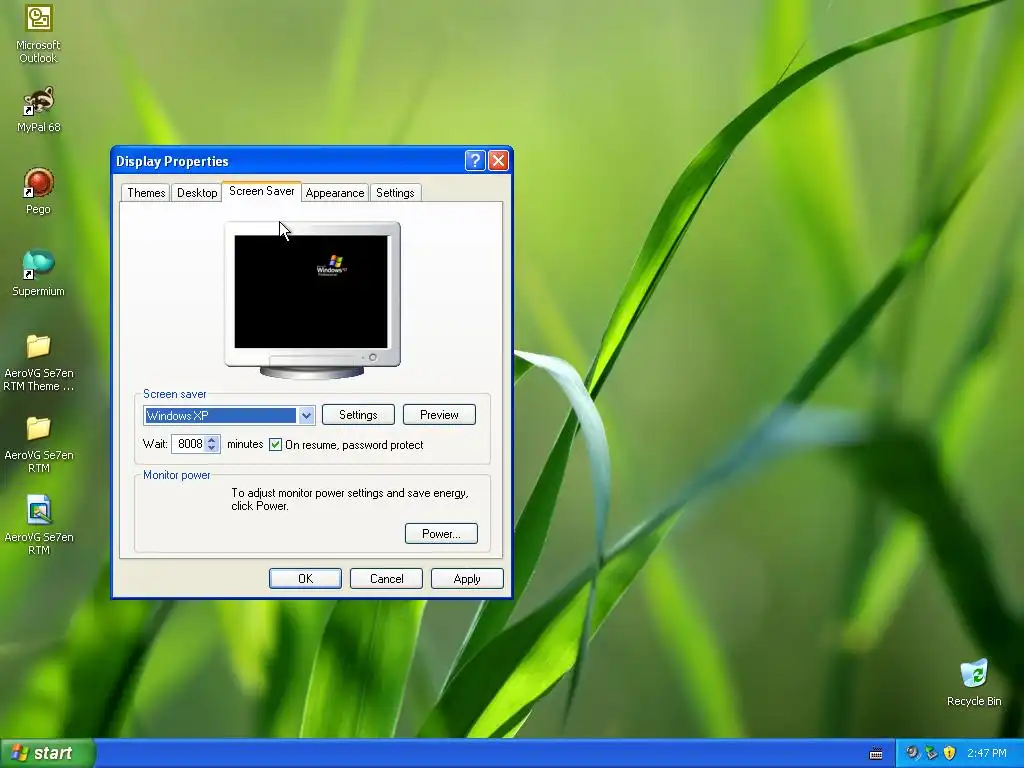Image resolution: width=1024 pixels, height=768 pixels.
Task: Close the Display Properties window
Action: pyautogui.click(x=498, y=161)
